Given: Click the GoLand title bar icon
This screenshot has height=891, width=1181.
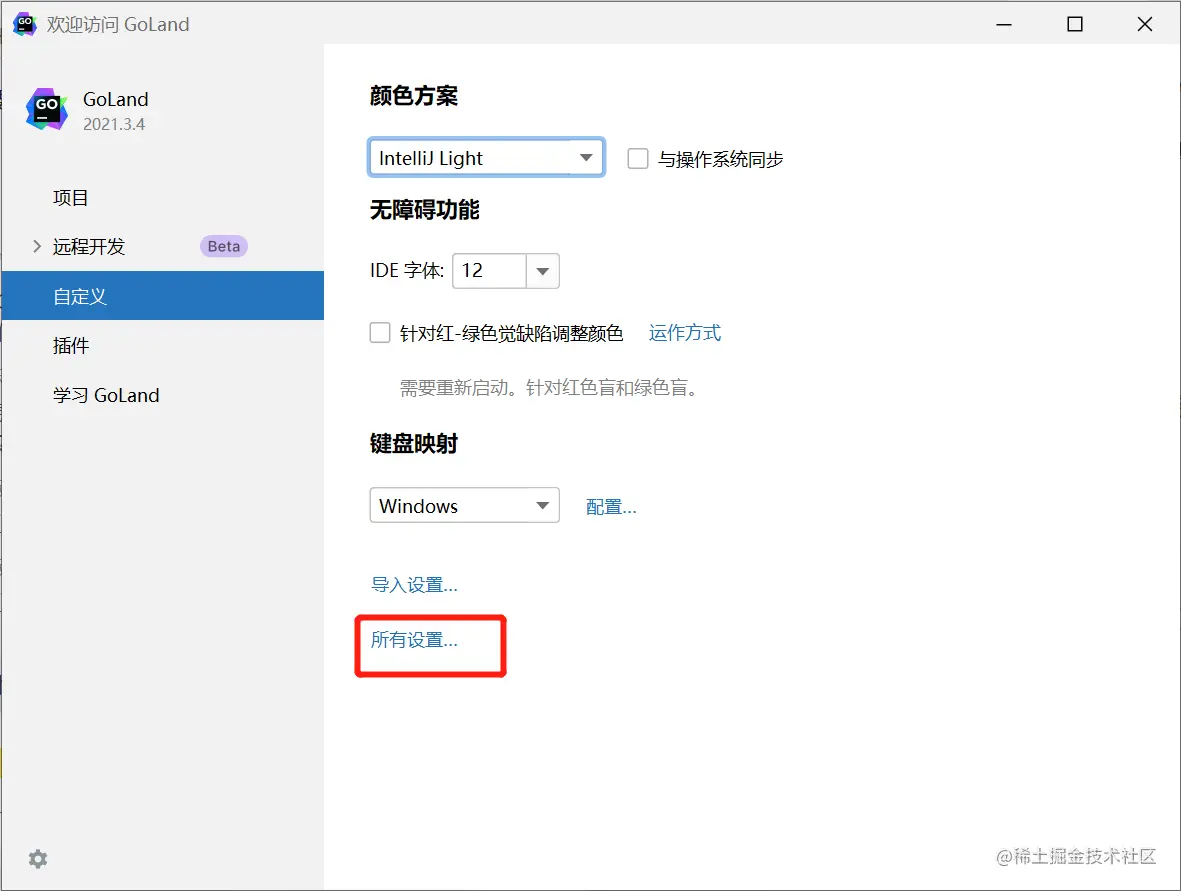Looking at the screenshot, I should [x=24, y=24].
